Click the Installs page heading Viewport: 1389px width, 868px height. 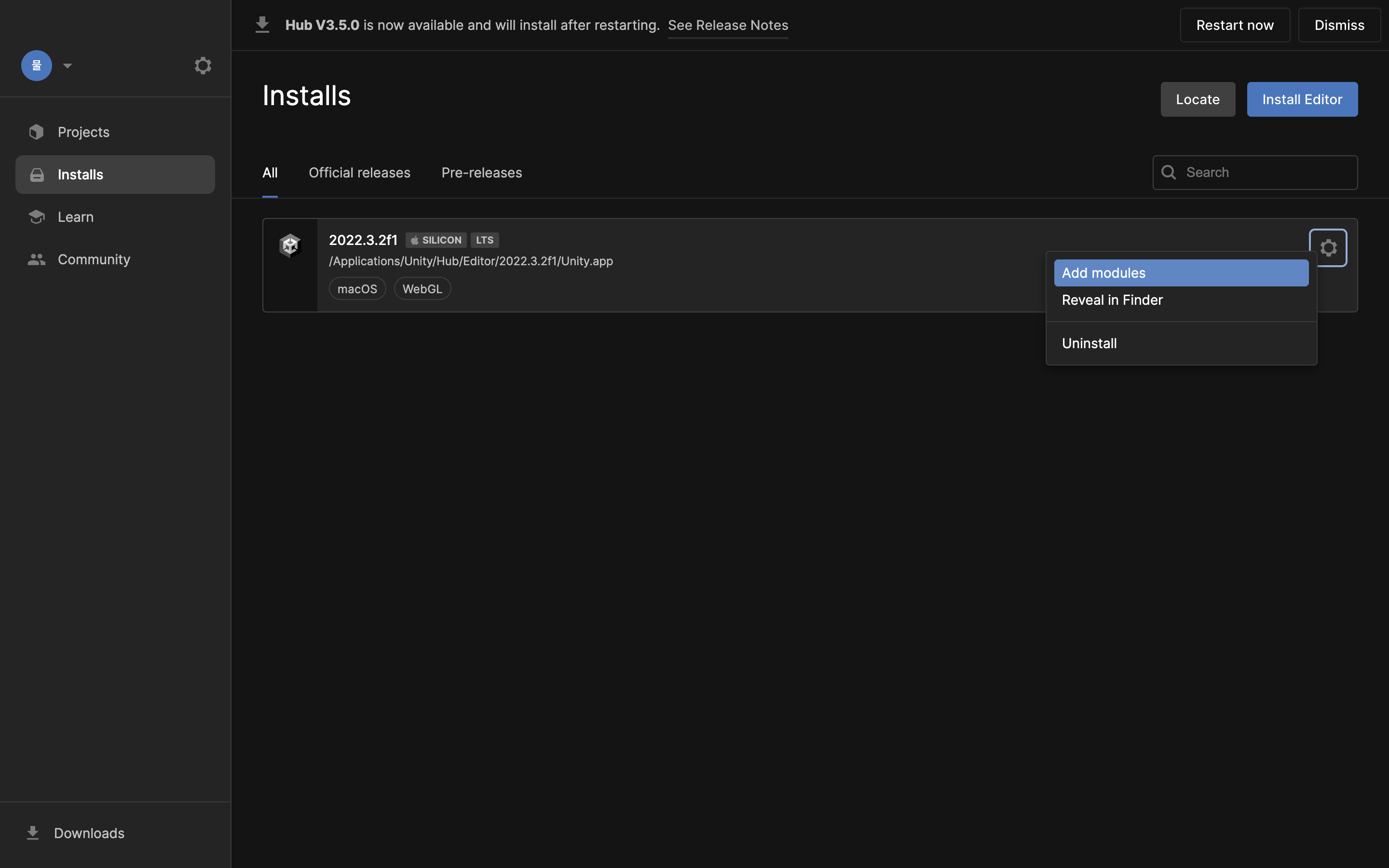(x=307, y=95)
